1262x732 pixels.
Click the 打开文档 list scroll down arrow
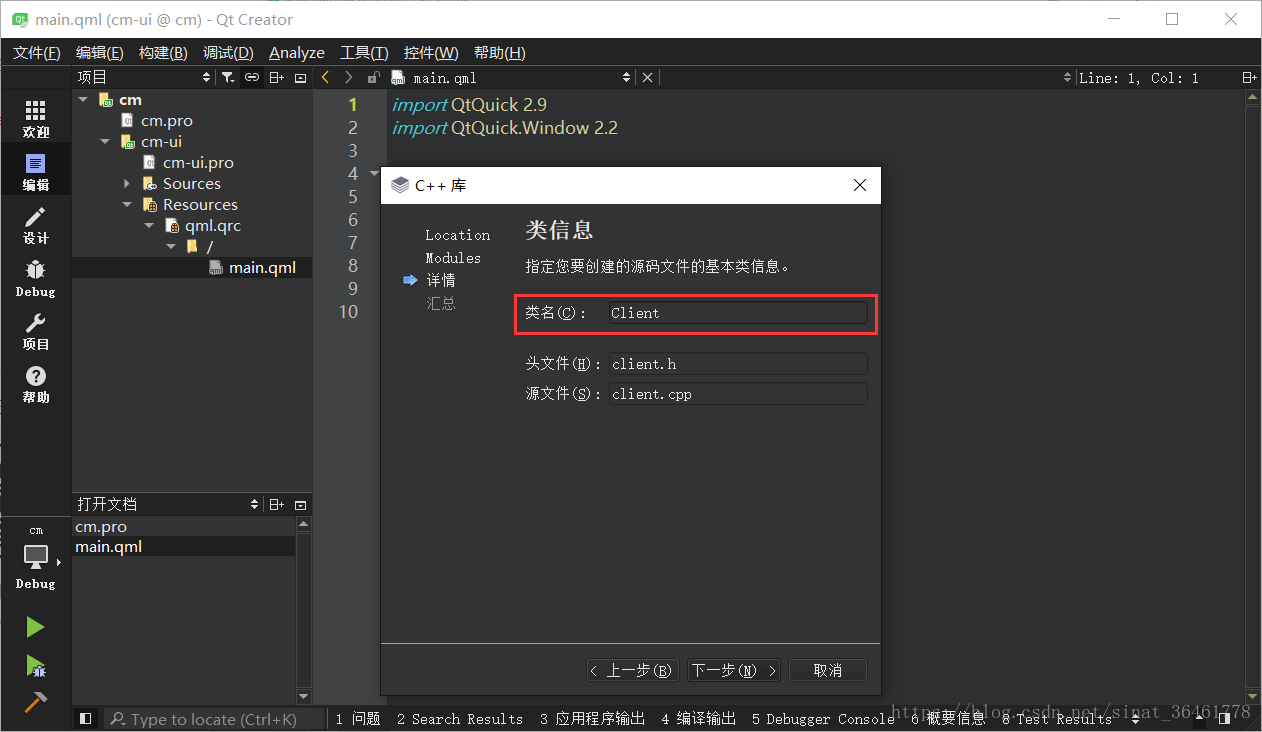tap(304, 696)
